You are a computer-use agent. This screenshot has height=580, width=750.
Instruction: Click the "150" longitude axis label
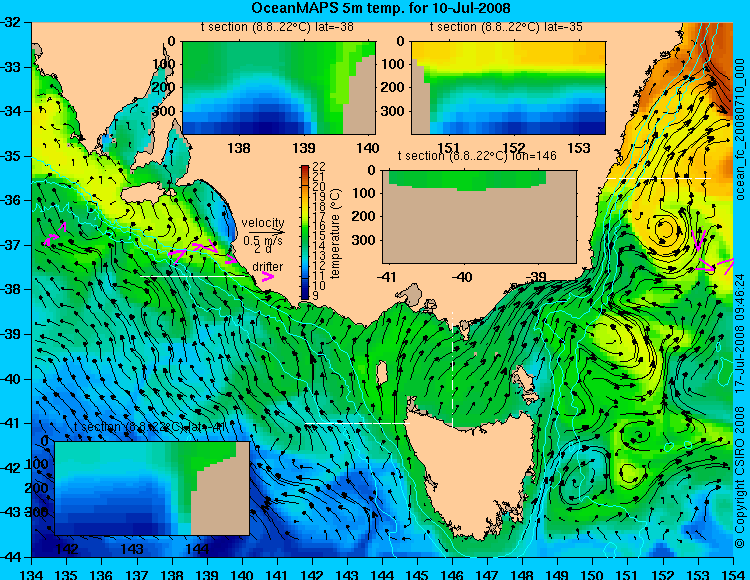(x=592, y=574)
